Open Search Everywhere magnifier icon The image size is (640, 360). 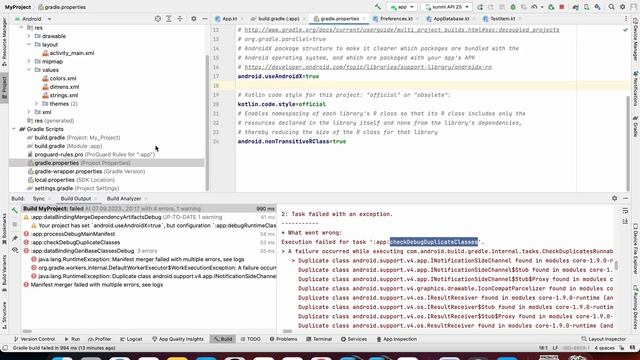[611, 7]
